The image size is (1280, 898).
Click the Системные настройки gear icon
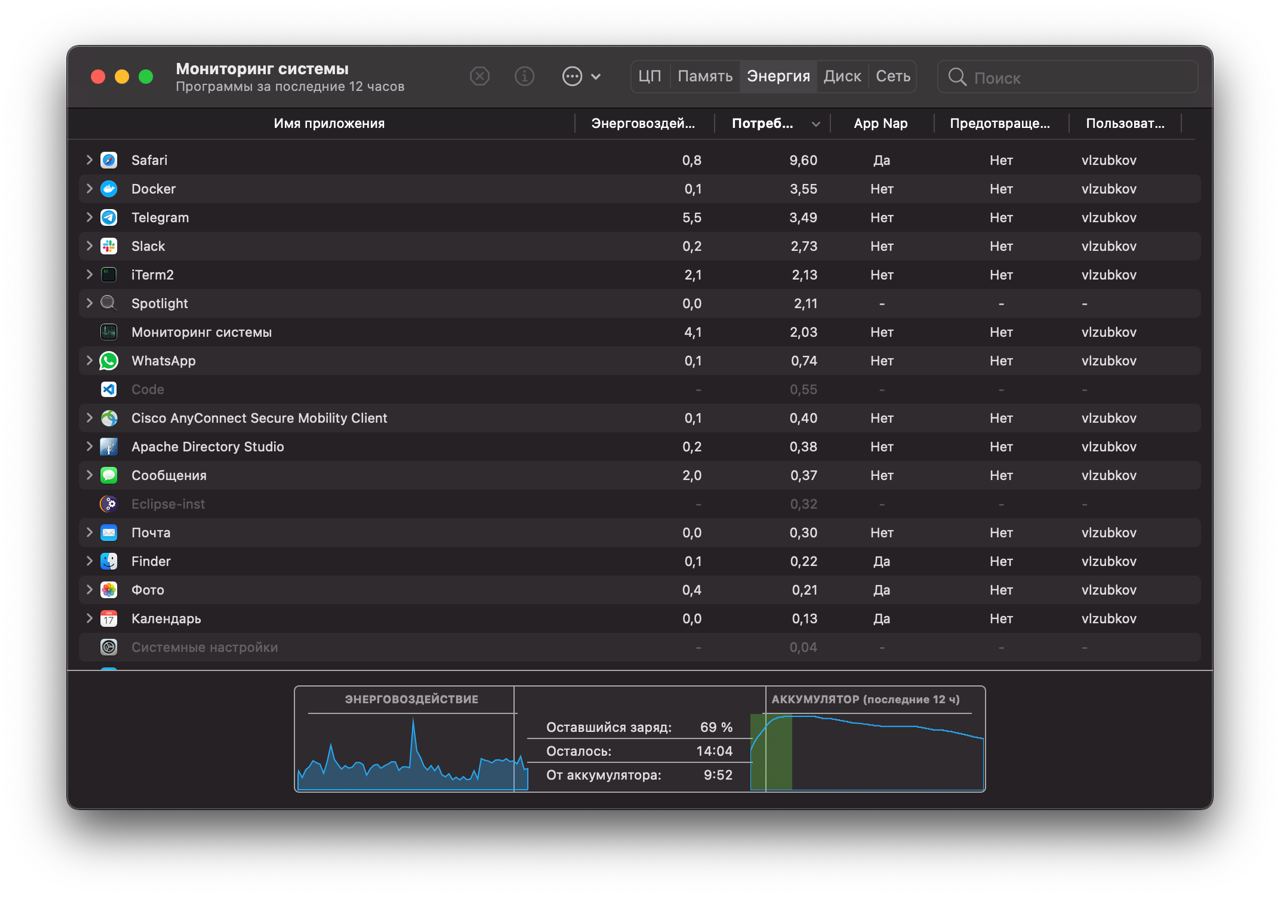tap(109, 647)
